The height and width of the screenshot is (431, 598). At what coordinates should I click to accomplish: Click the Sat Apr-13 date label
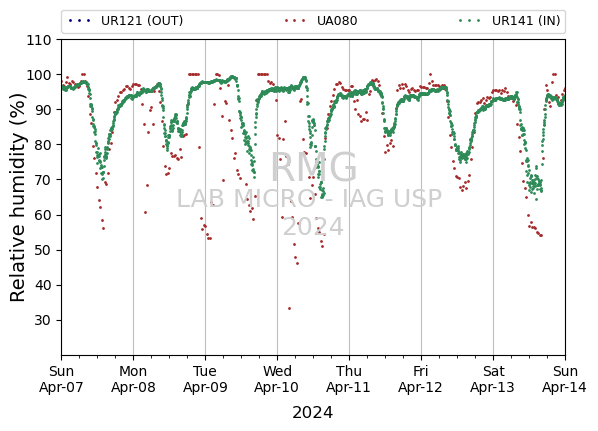493,379
